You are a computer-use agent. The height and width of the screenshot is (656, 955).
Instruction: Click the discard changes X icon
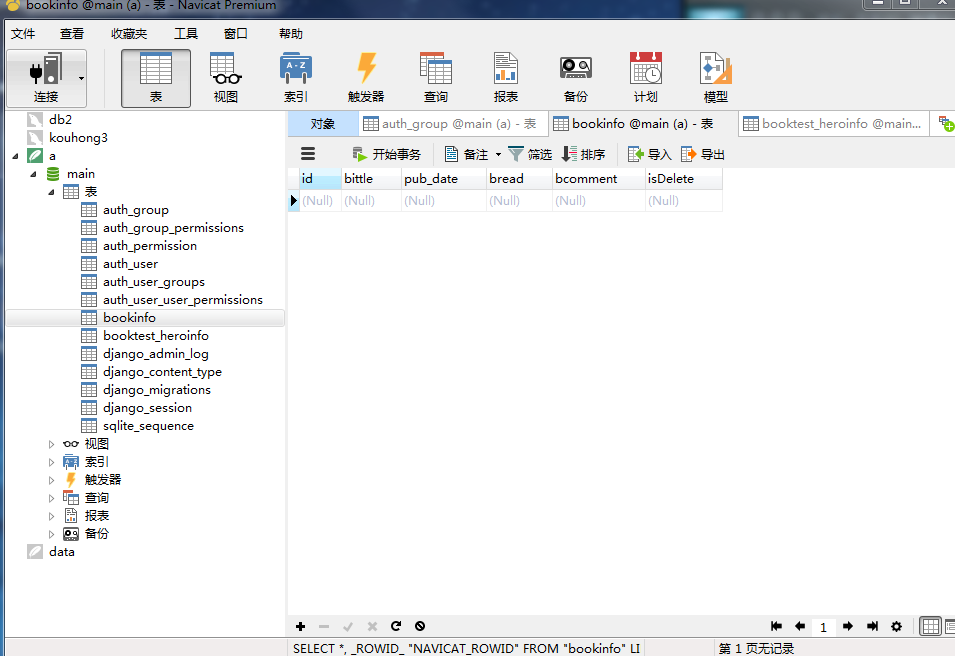372,626
